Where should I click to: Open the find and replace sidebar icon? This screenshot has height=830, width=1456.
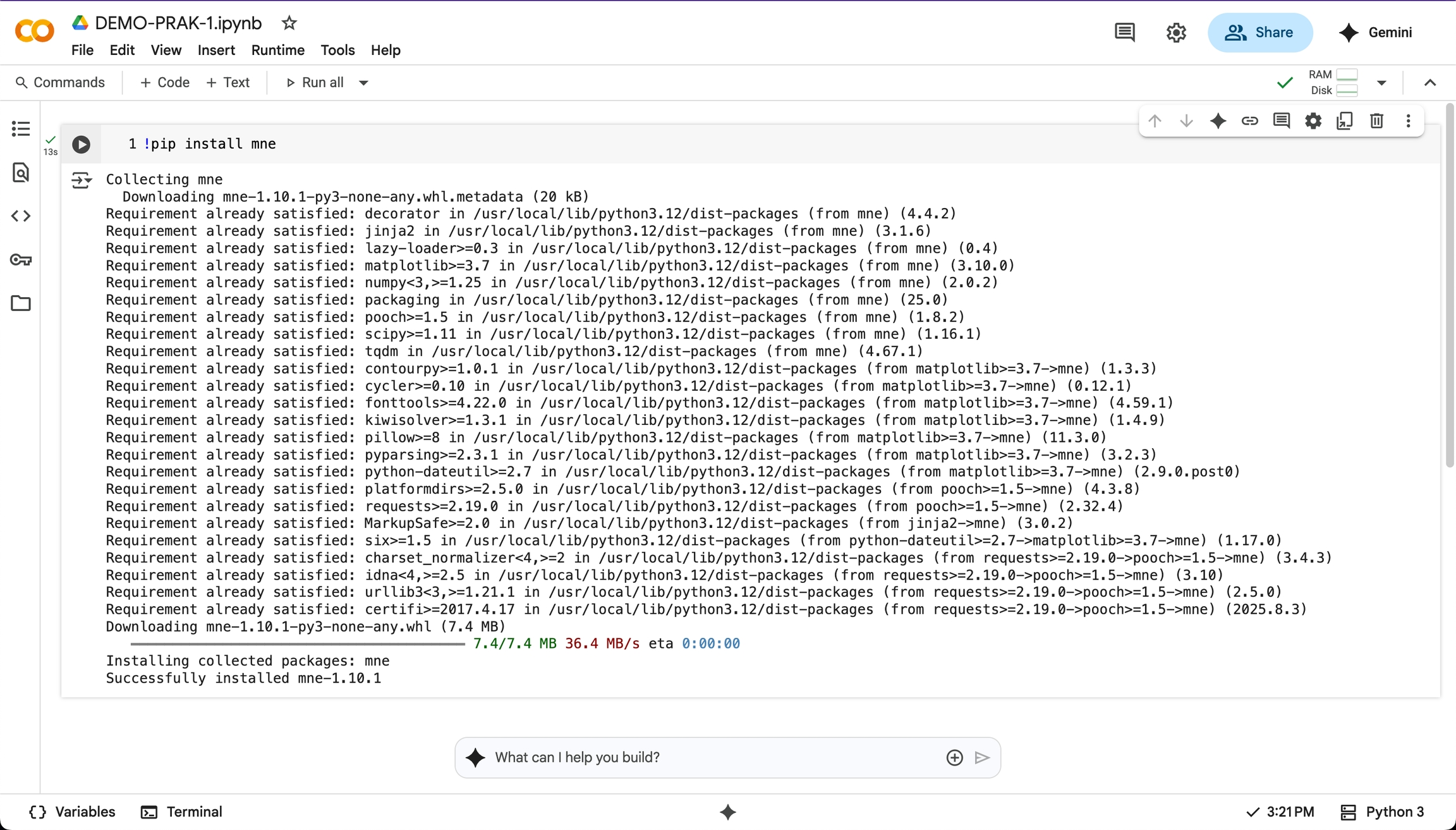[x=21, y=173]
